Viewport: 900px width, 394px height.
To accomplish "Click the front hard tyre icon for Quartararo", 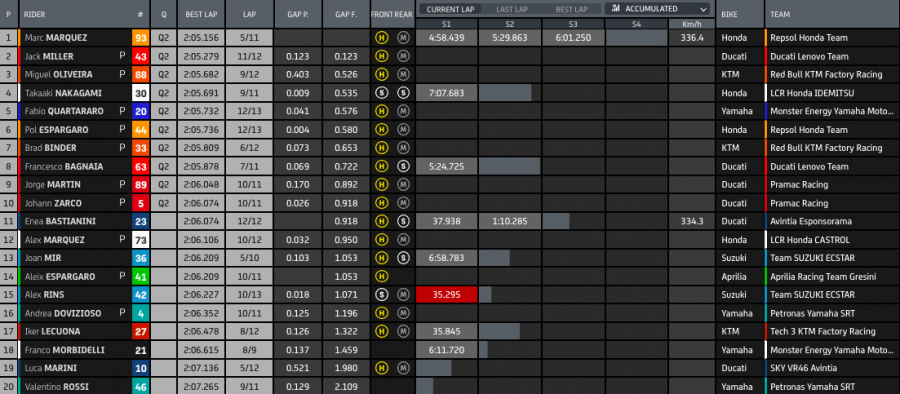I will (x=381, y=111).
